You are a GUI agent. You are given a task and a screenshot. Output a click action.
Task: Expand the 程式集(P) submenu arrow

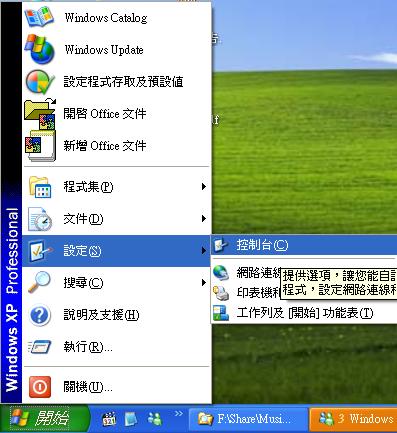(x=204, y=187)
